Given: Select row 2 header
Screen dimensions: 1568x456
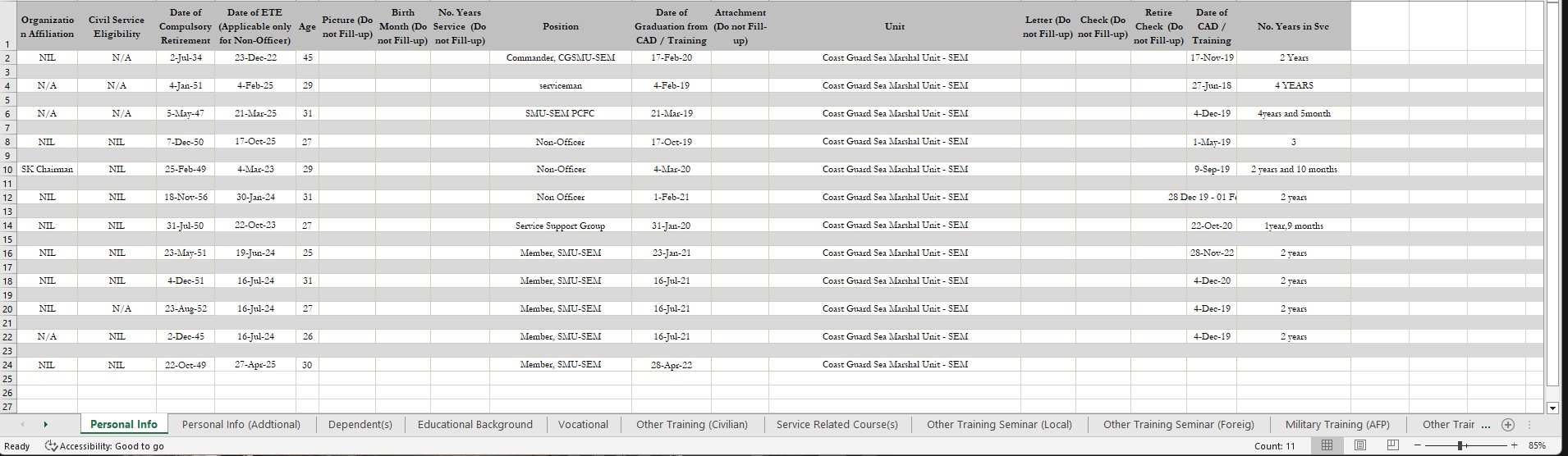Looking at the screenshot, I should pyautogui.click(x=7, y=58).
